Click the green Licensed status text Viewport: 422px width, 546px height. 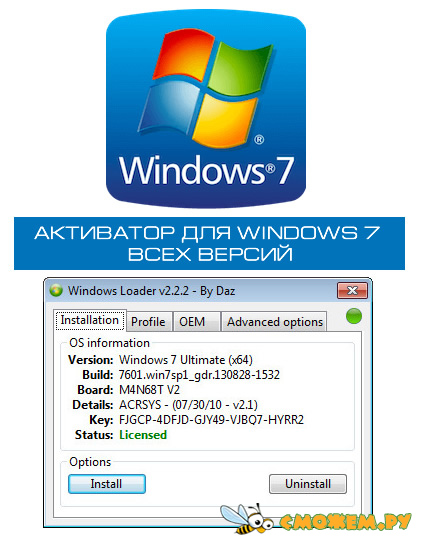click(x=143, y=435)
